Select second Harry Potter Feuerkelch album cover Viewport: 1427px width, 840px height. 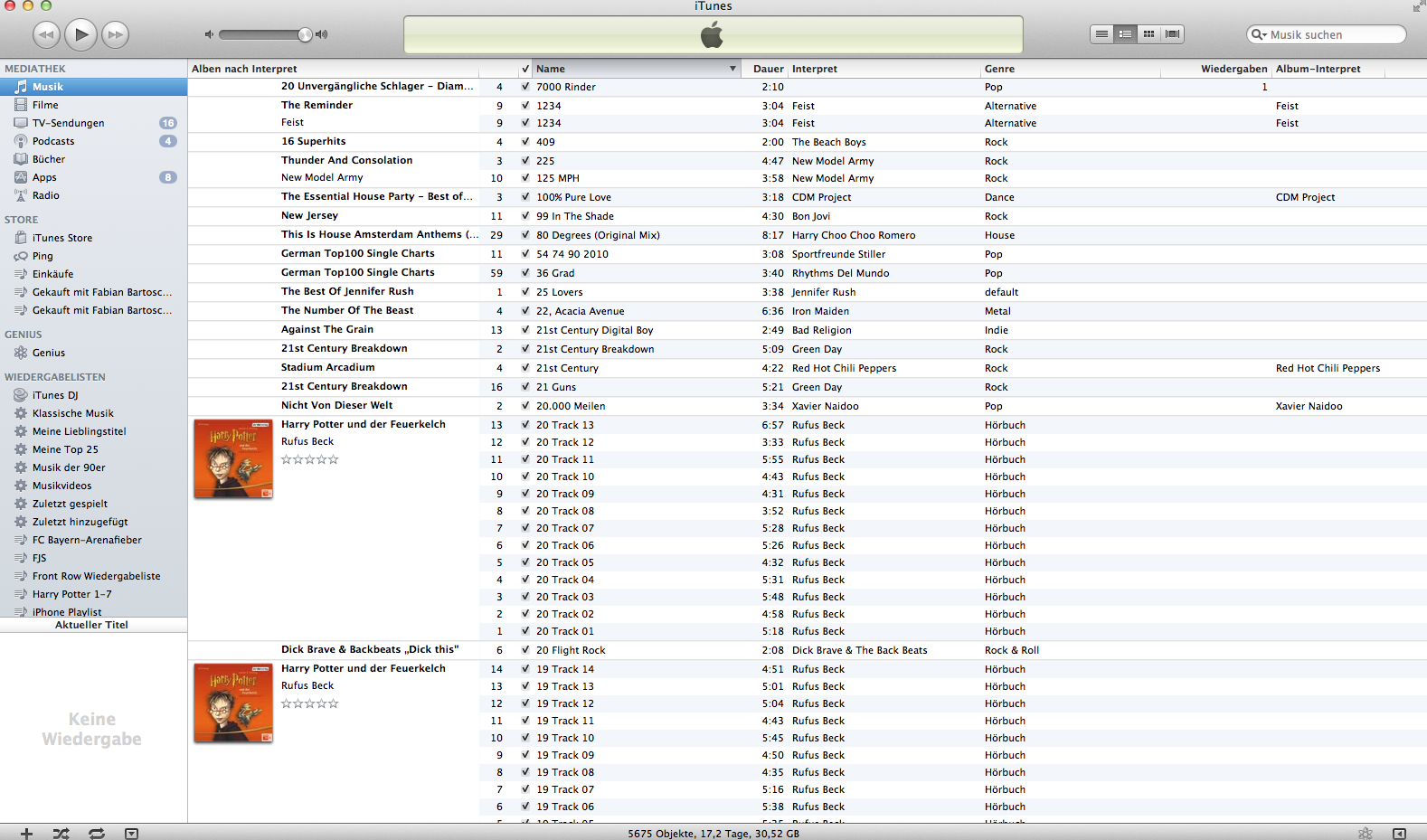(233, 703)
